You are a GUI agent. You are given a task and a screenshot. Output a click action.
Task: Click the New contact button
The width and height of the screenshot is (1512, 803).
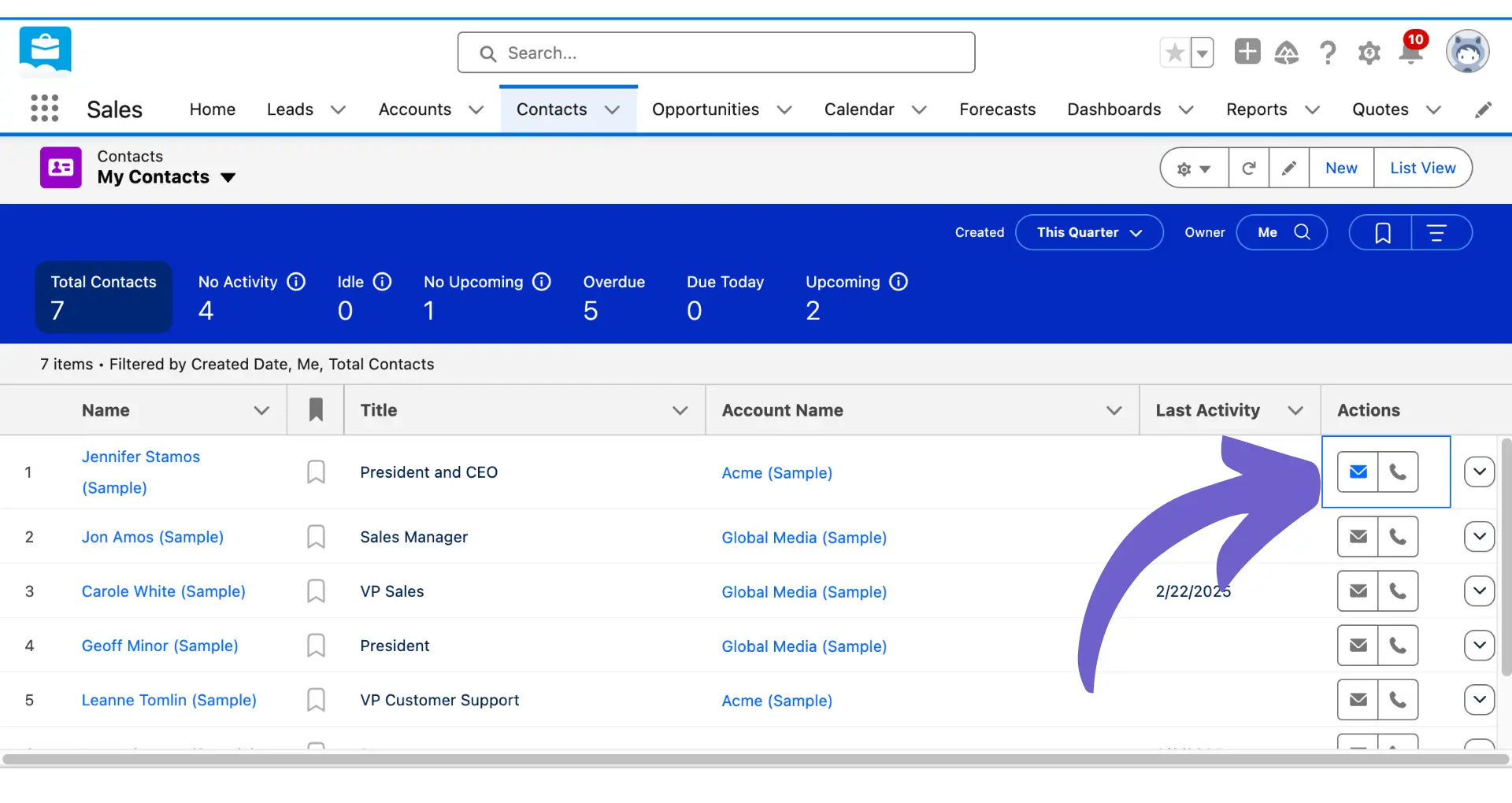(x=1341, y=168)
